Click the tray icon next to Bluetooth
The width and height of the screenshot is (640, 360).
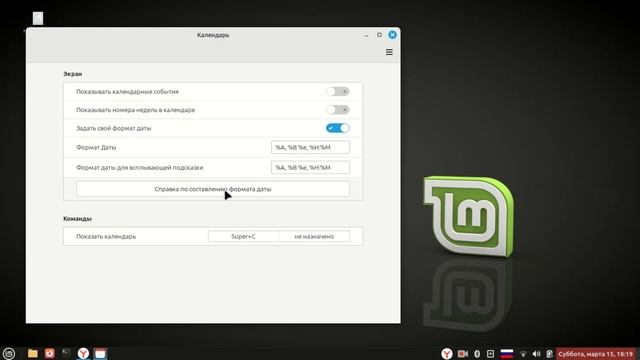pos(491,354)
